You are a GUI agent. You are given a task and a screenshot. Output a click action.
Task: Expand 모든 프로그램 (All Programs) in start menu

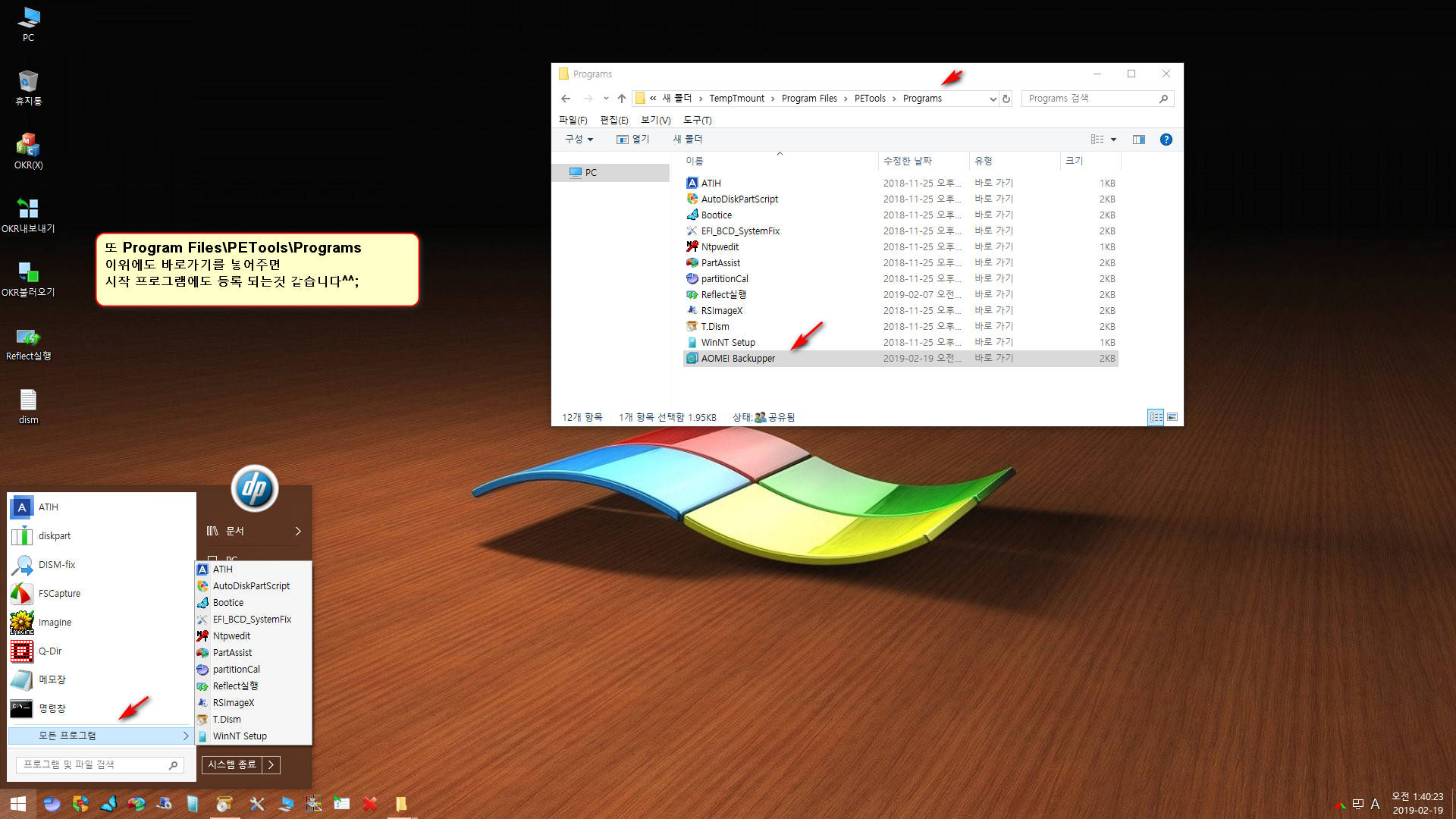coord(102,736)
